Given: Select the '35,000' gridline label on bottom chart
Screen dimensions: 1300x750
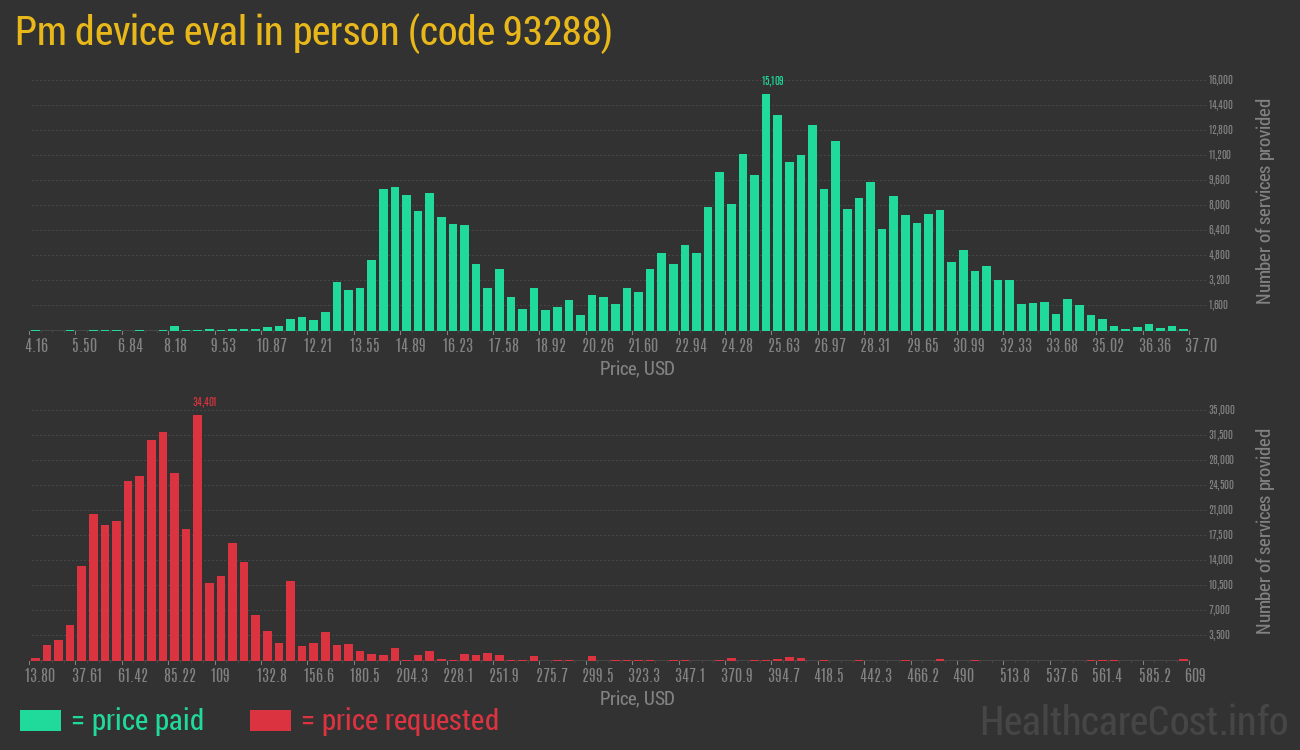Looking at the screenshot, I should coord(1221,409).
